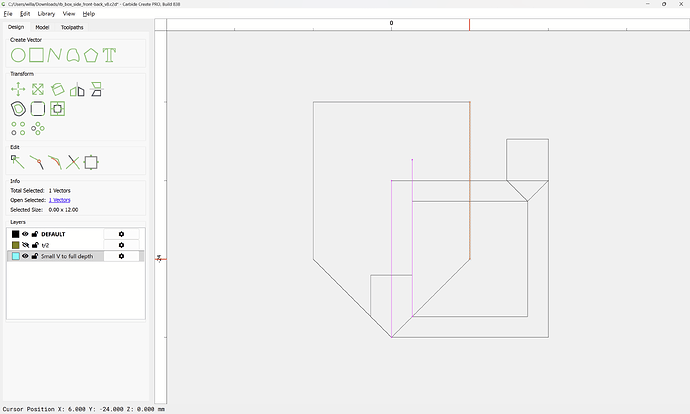Switch to the Toolpaths tab
The height and width of the screenshot is (414, 690).
tap(73, 27)
